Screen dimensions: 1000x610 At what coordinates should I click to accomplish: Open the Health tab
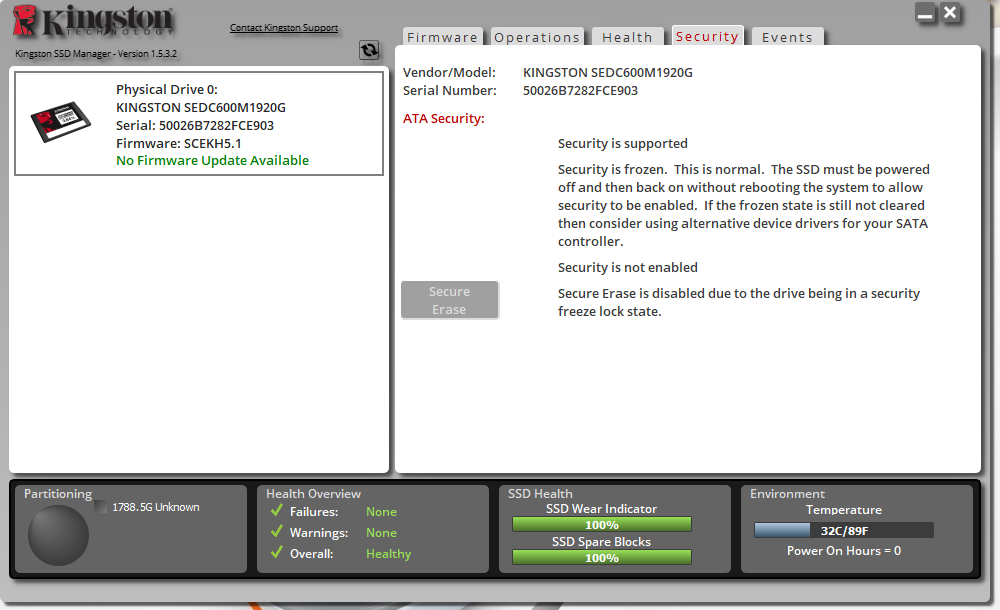[x=628, y=37]
